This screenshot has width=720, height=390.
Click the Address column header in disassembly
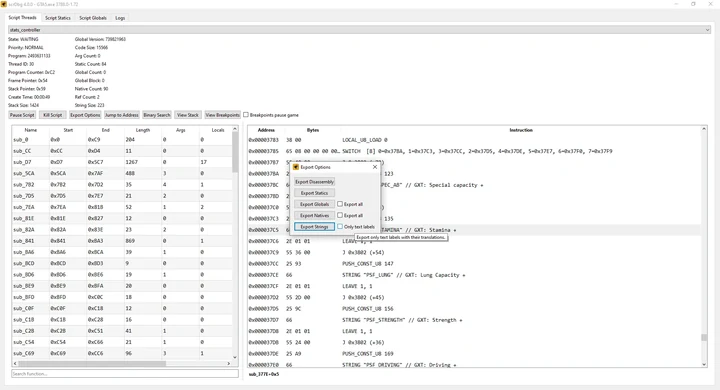click(x=266, y=130)
